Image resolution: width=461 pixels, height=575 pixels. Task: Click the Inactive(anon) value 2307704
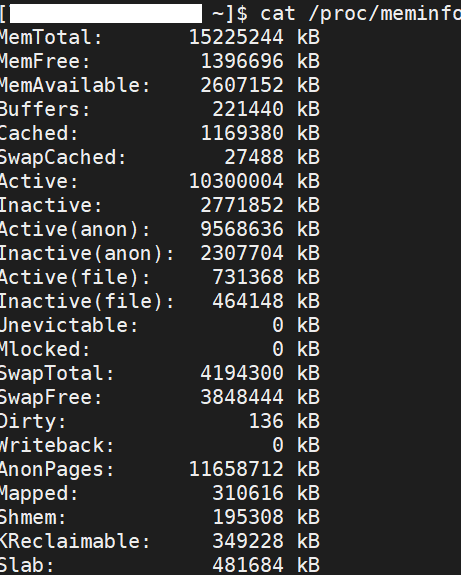coord(242,253)
